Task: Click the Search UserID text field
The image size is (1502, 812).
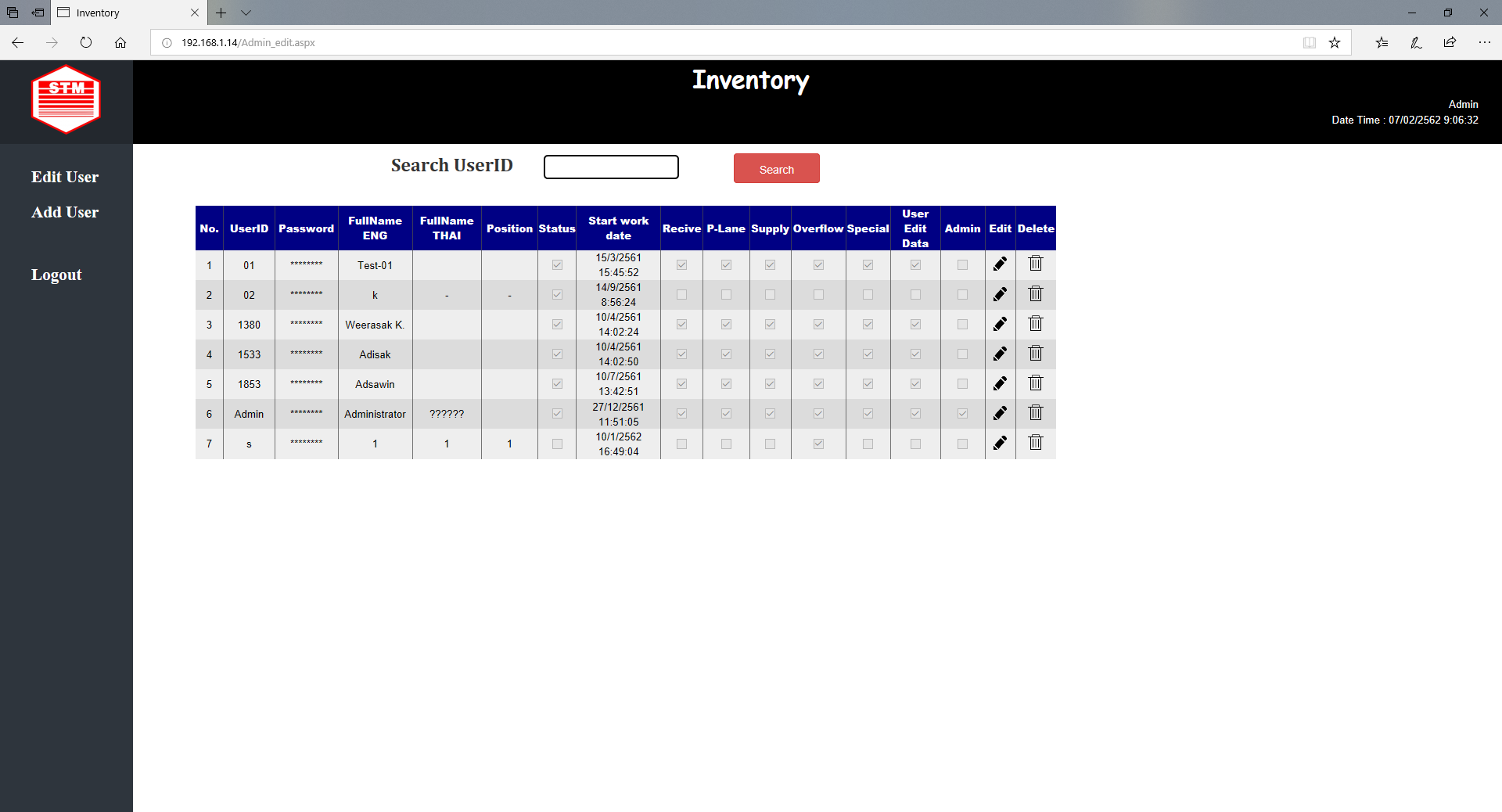Action: [611, 167]
